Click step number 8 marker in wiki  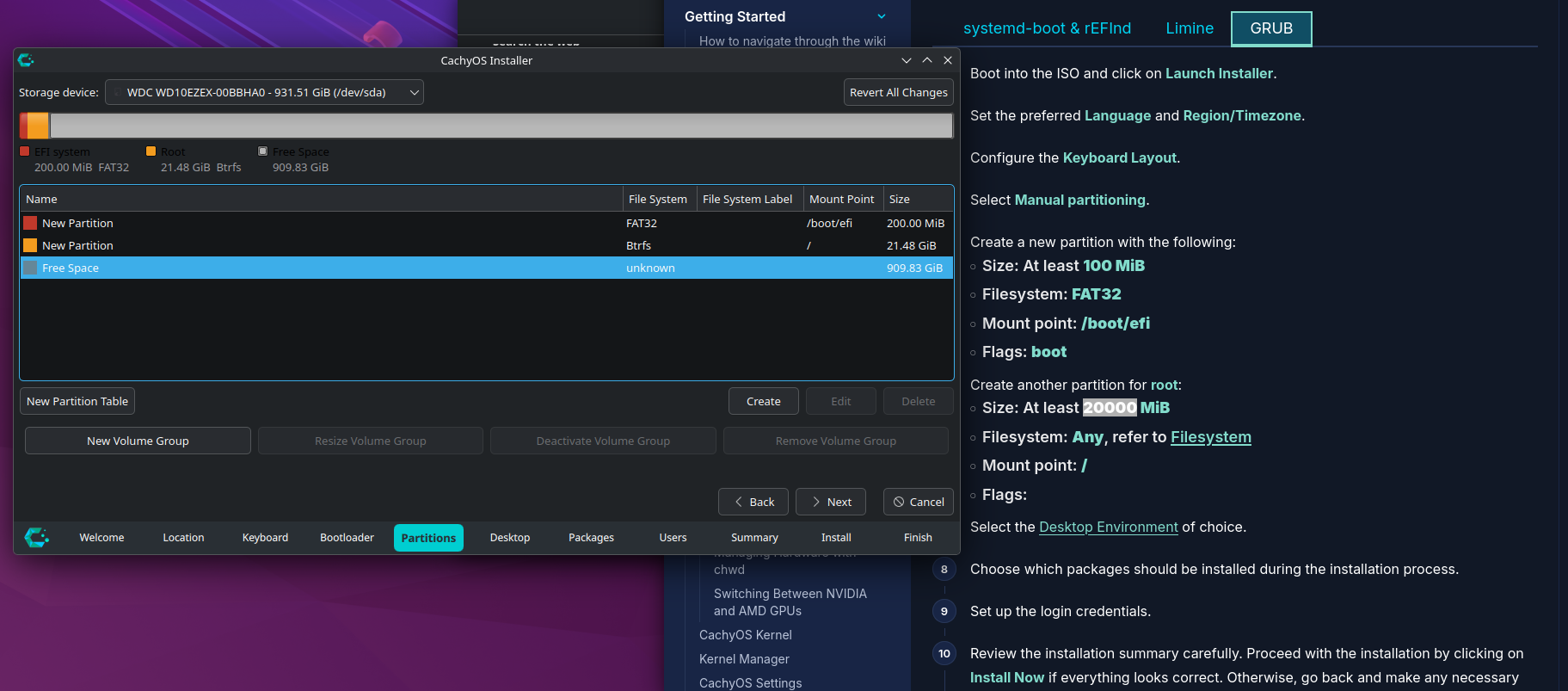click(x=944, y=569)
